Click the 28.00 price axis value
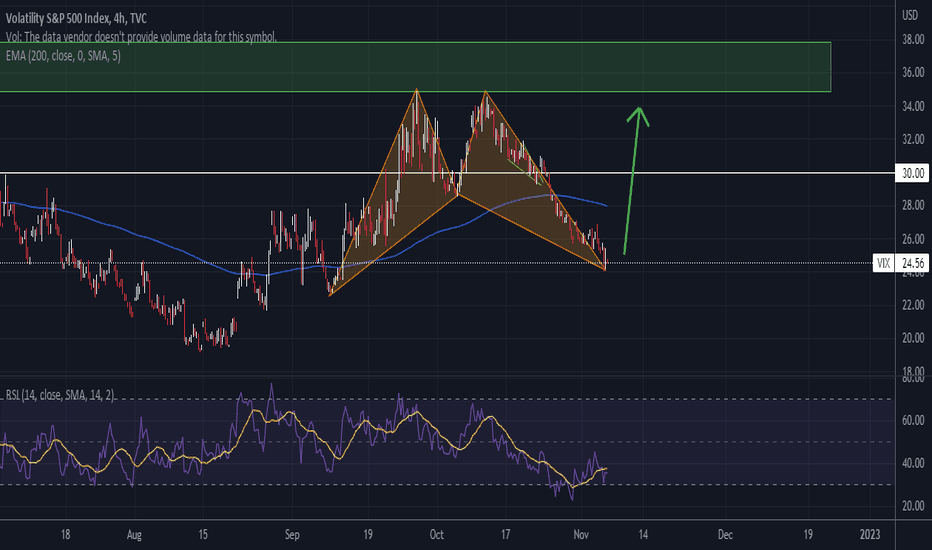Screen dimensions: 932x550 913,205
